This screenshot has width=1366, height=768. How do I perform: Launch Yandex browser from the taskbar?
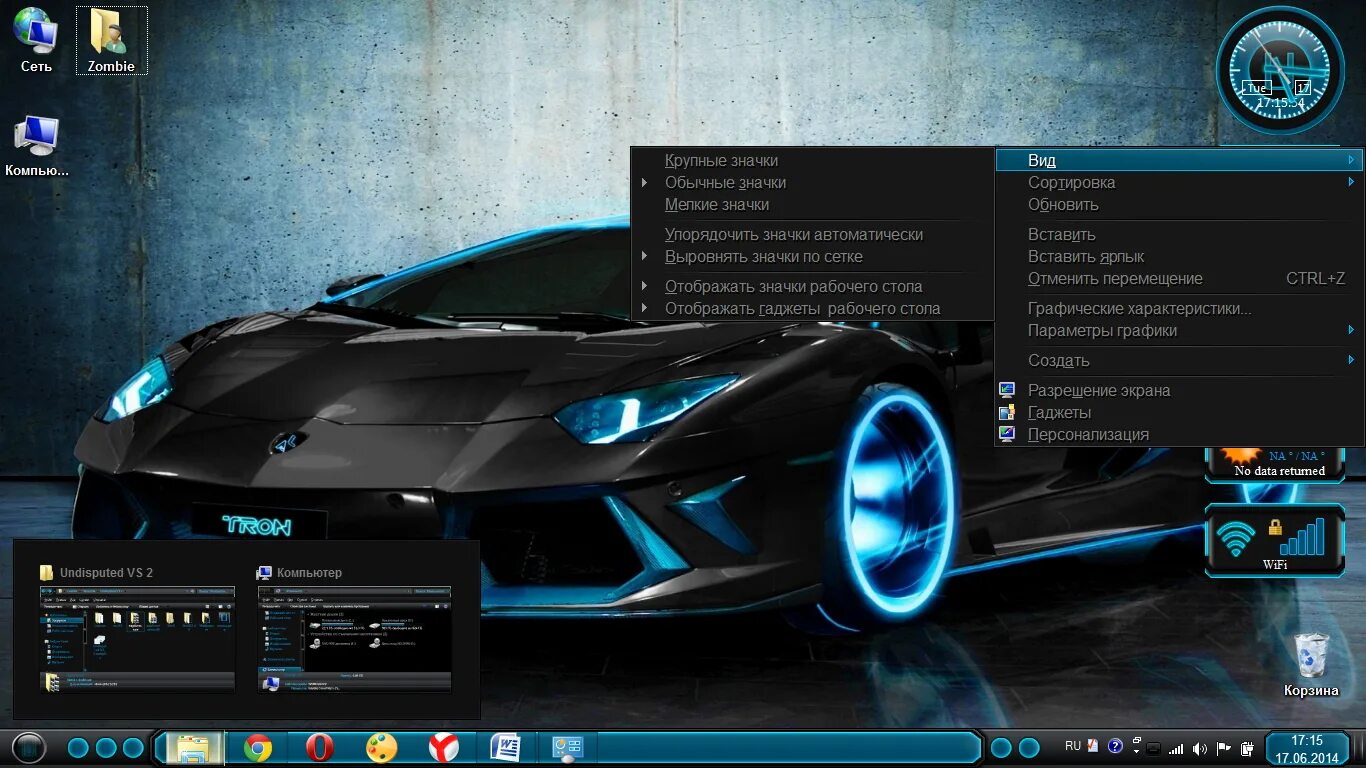click(x=444, y=748)
